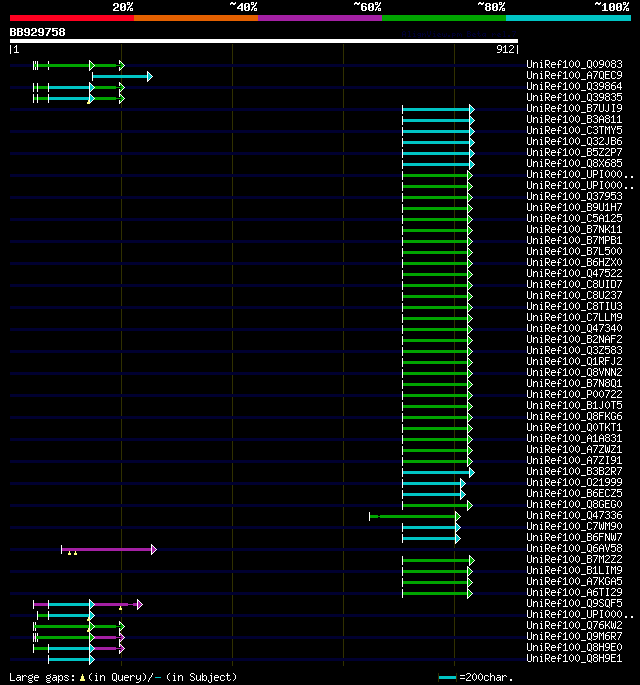
Task: Click the purple alignment bar for Q6AV58
Action: [x=109, y=549]
